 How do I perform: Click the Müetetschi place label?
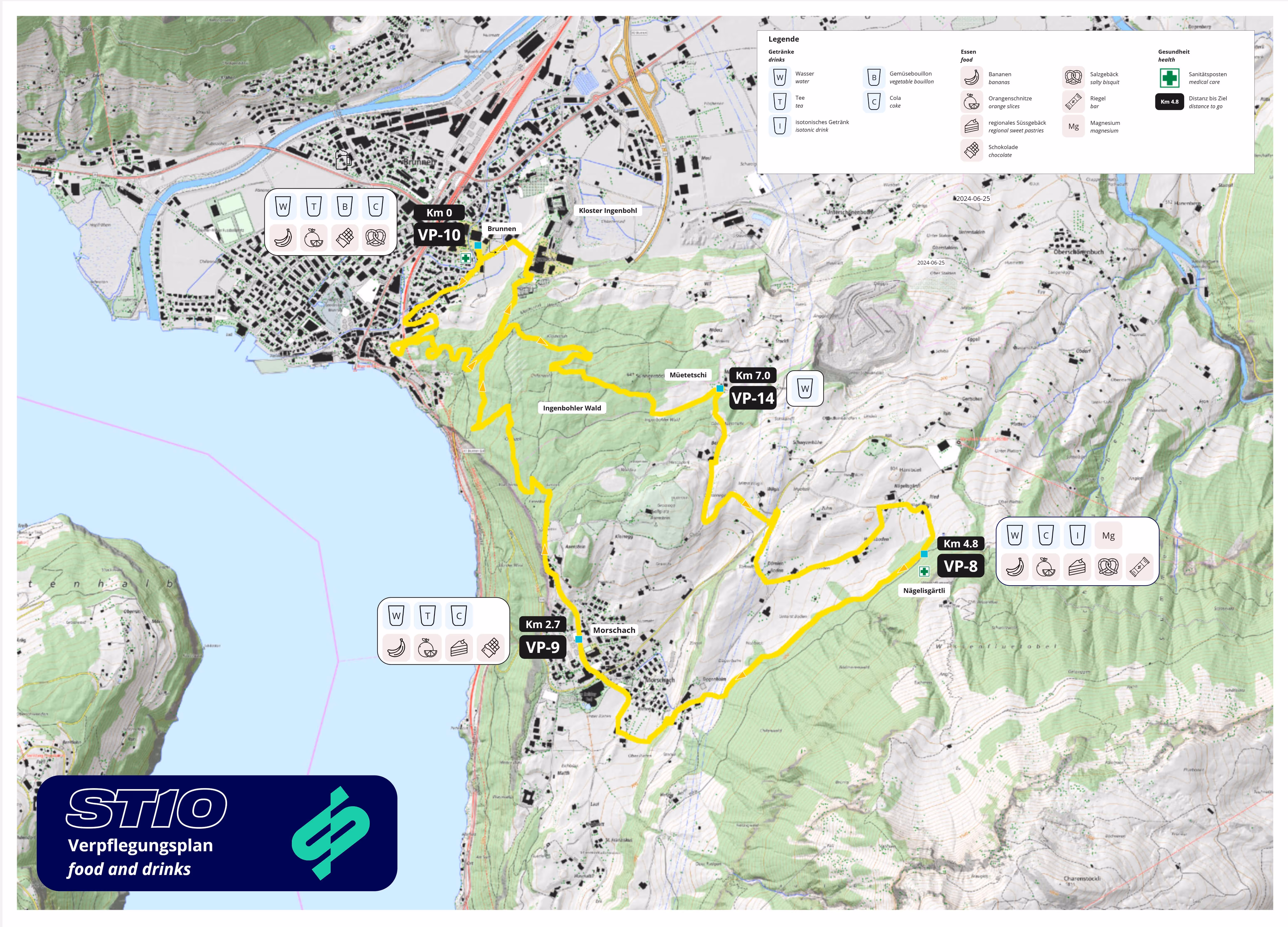click(x=688, y=375)
